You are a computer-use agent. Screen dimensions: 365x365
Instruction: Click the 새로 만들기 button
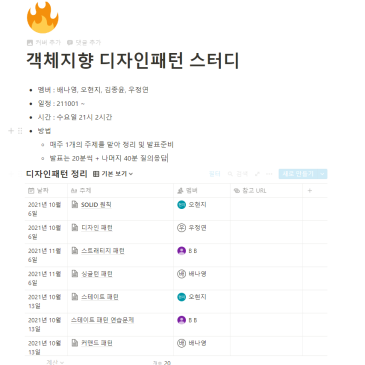coord(298,174)
